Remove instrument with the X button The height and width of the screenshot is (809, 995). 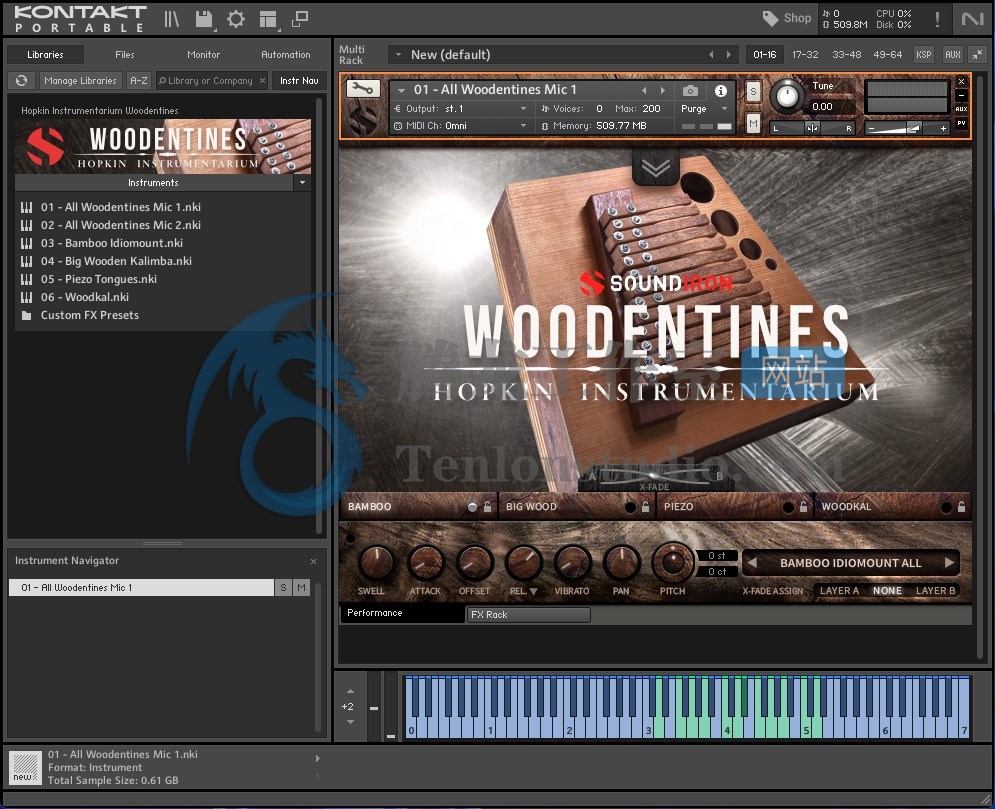[x=961, y=82]
